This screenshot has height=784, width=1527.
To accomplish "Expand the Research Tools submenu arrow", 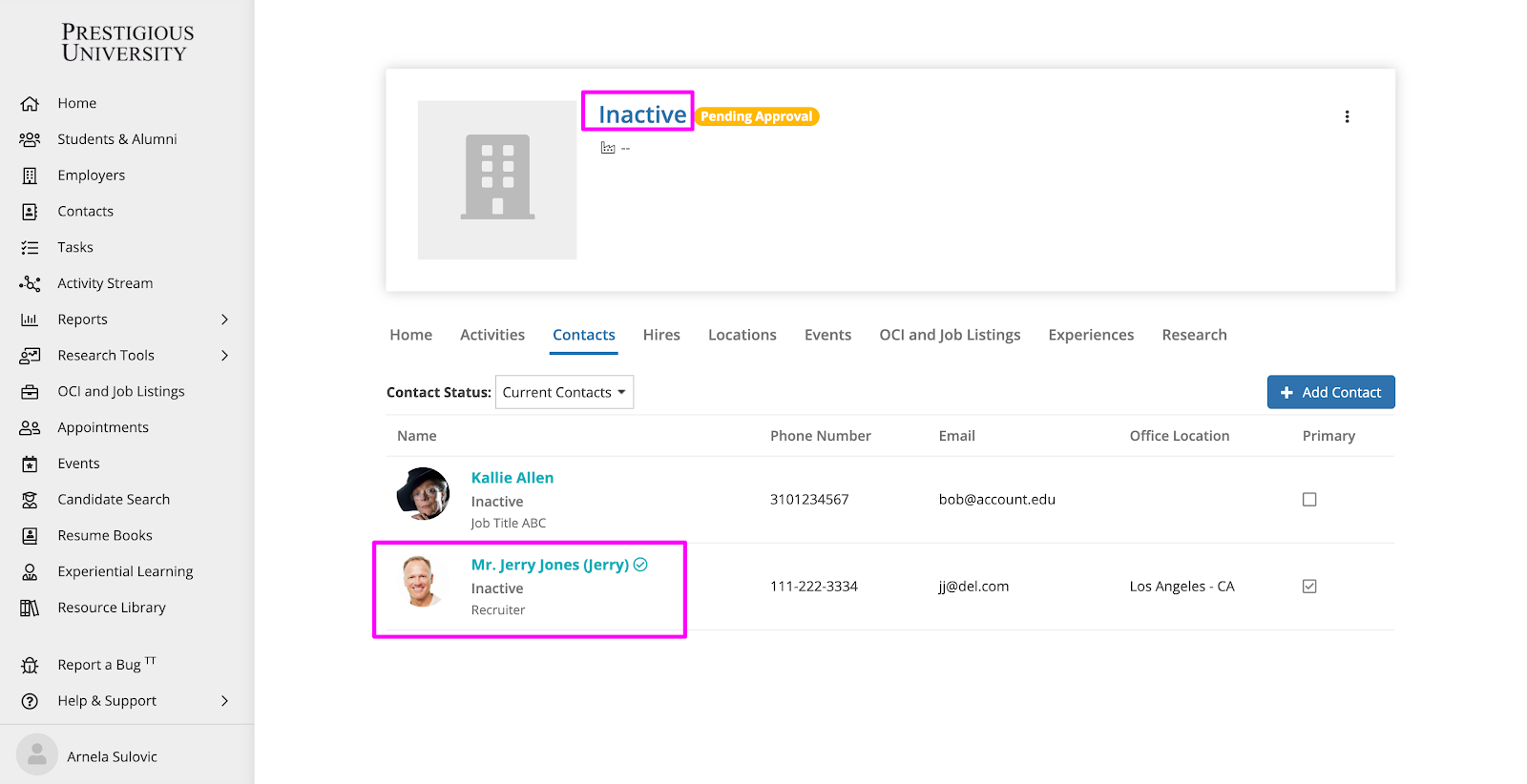I will 224,356.
